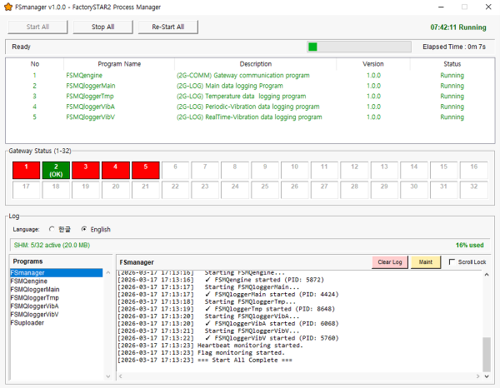Clear the log with Clear Log
The width and height of the screenshot is (500, 388).
(x=390, y=262)
